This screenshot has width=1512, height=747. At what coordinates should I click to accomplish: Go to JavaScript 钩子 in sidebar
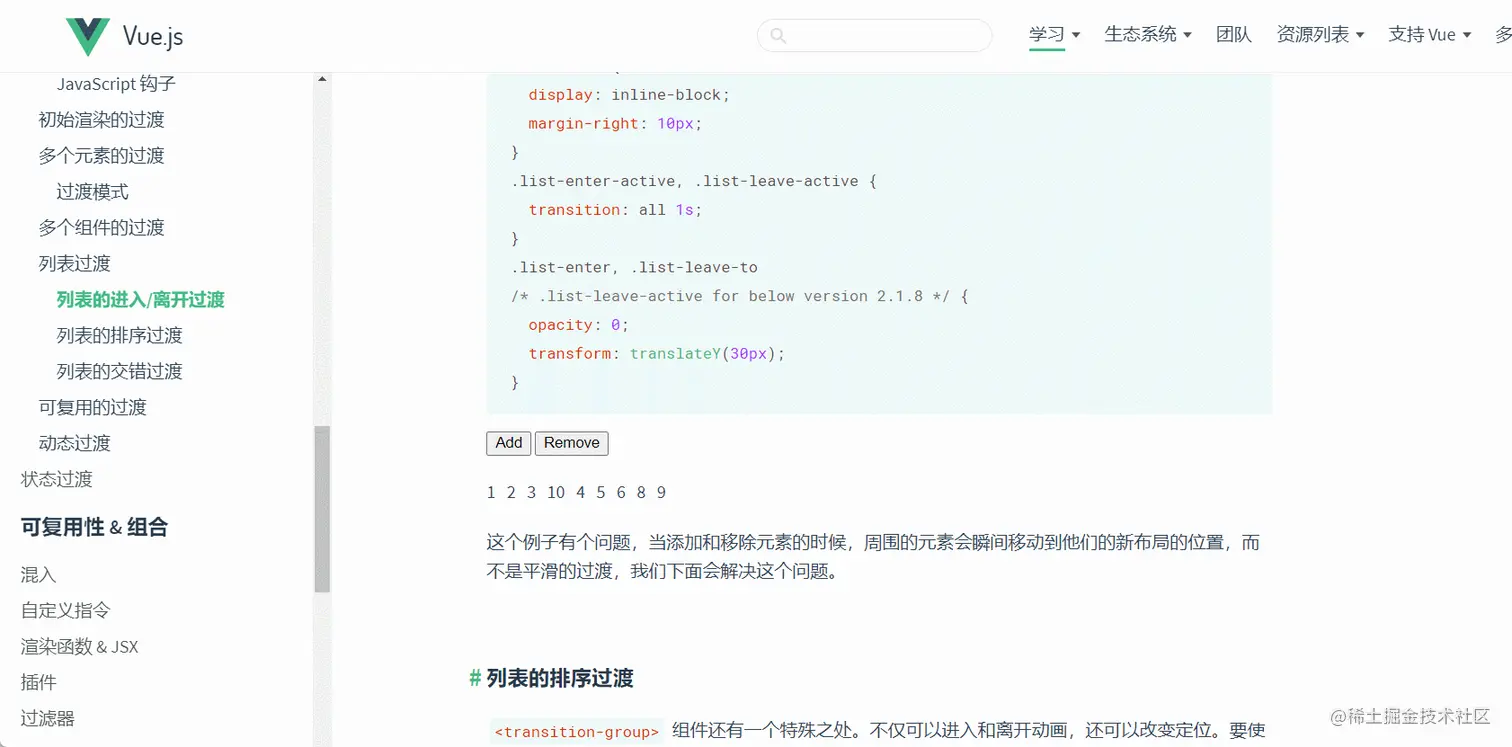click(116, 84)
